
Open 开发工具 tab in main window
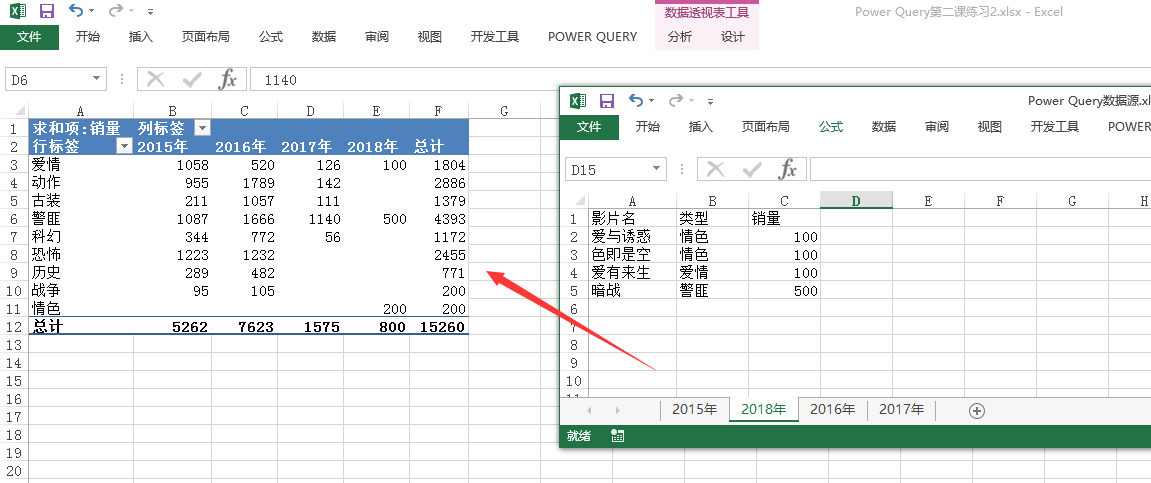(x=495, y=37)
